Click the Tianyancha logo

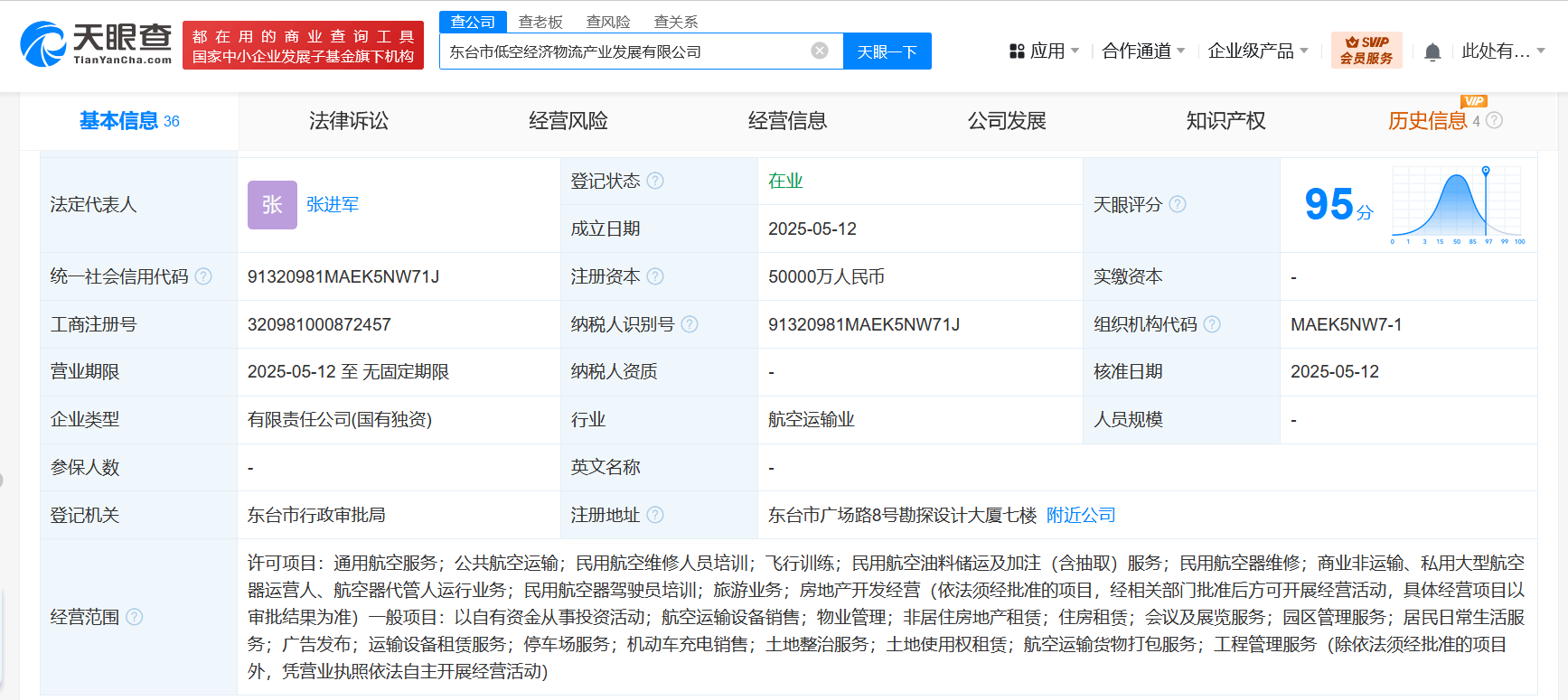(x=96, y=44)
